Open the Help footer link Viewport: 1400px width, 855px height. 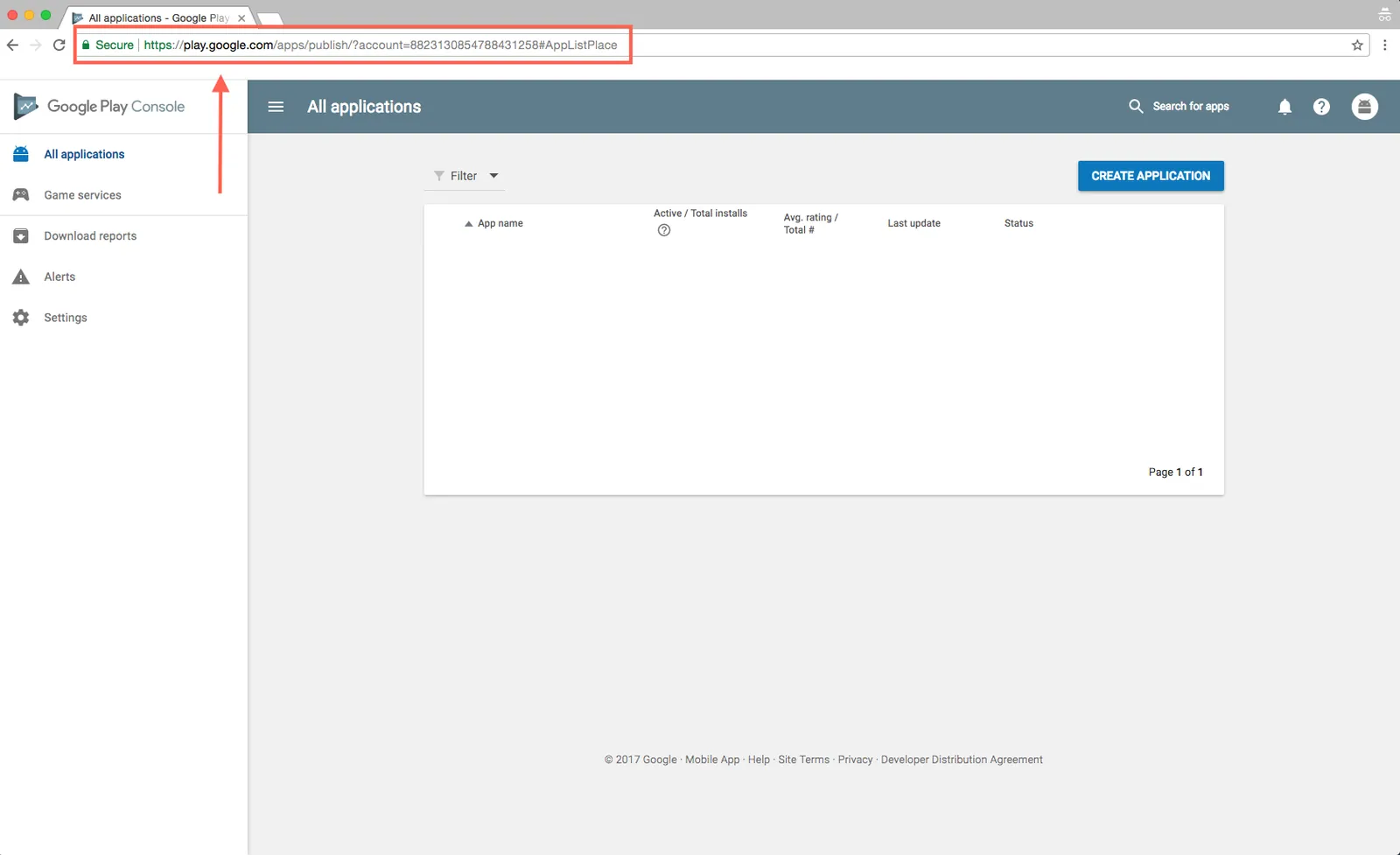click(759, 760)
